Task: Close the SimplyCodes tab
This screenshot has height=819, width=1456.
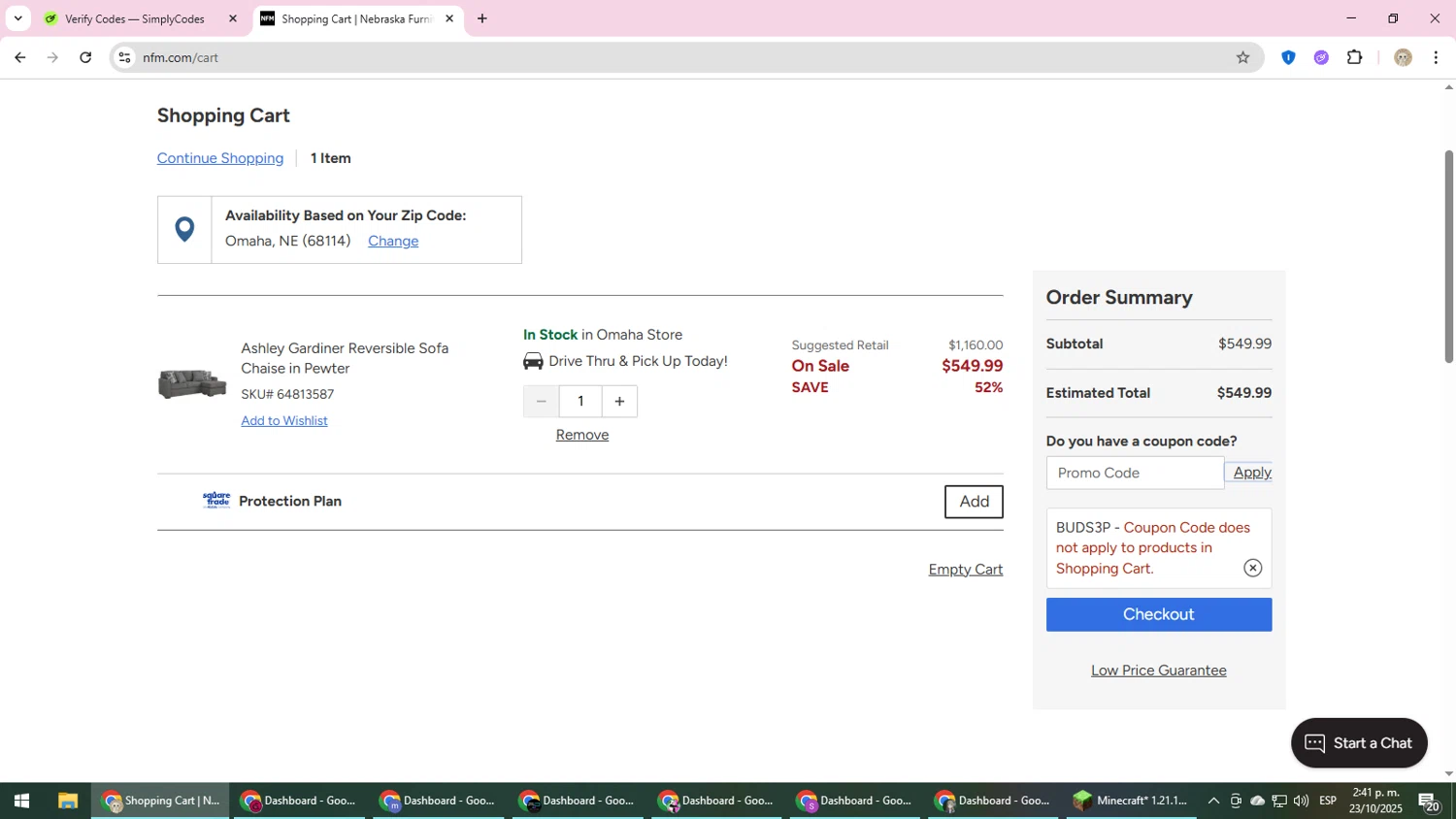Action: (232, 18)
